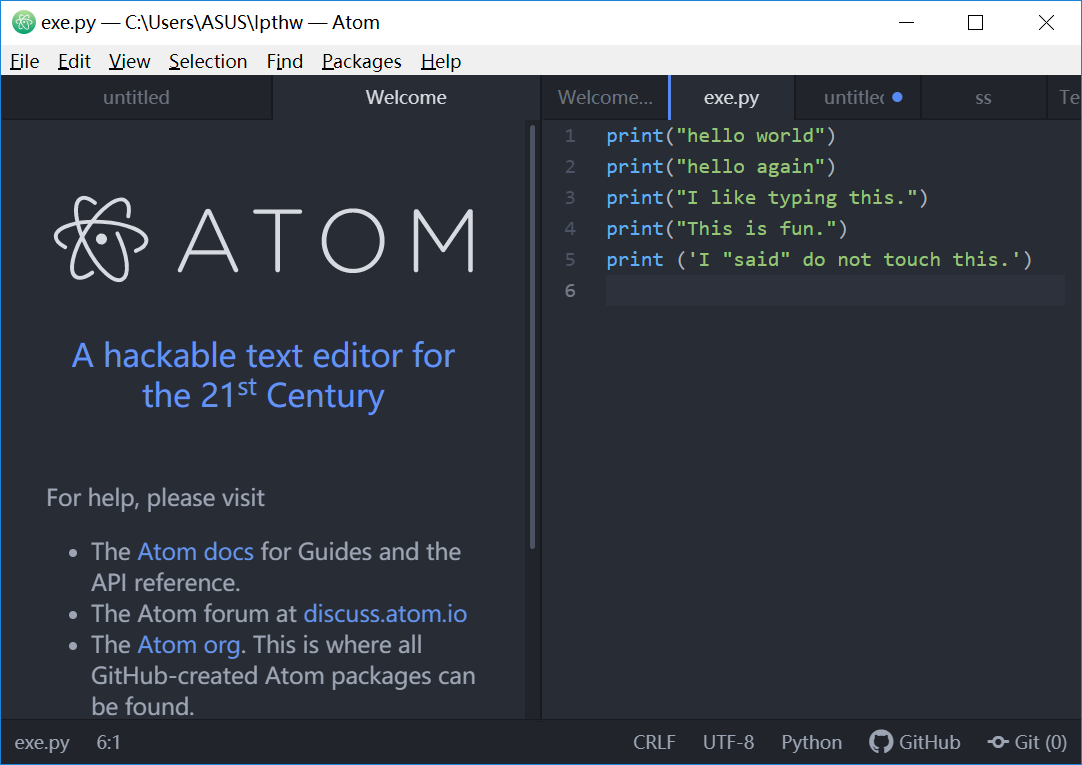Change line endings via the CRLF selector

(654, 742)
